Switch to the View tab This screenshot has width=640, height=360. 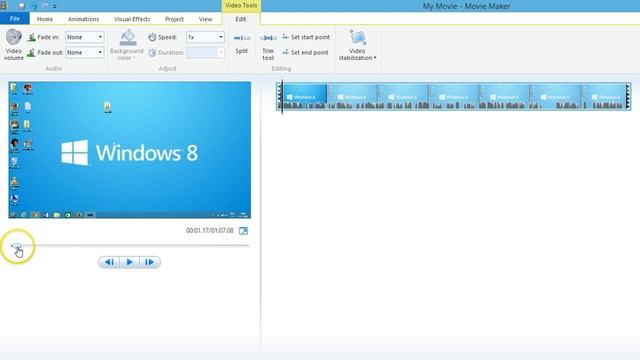coord(205,19)
